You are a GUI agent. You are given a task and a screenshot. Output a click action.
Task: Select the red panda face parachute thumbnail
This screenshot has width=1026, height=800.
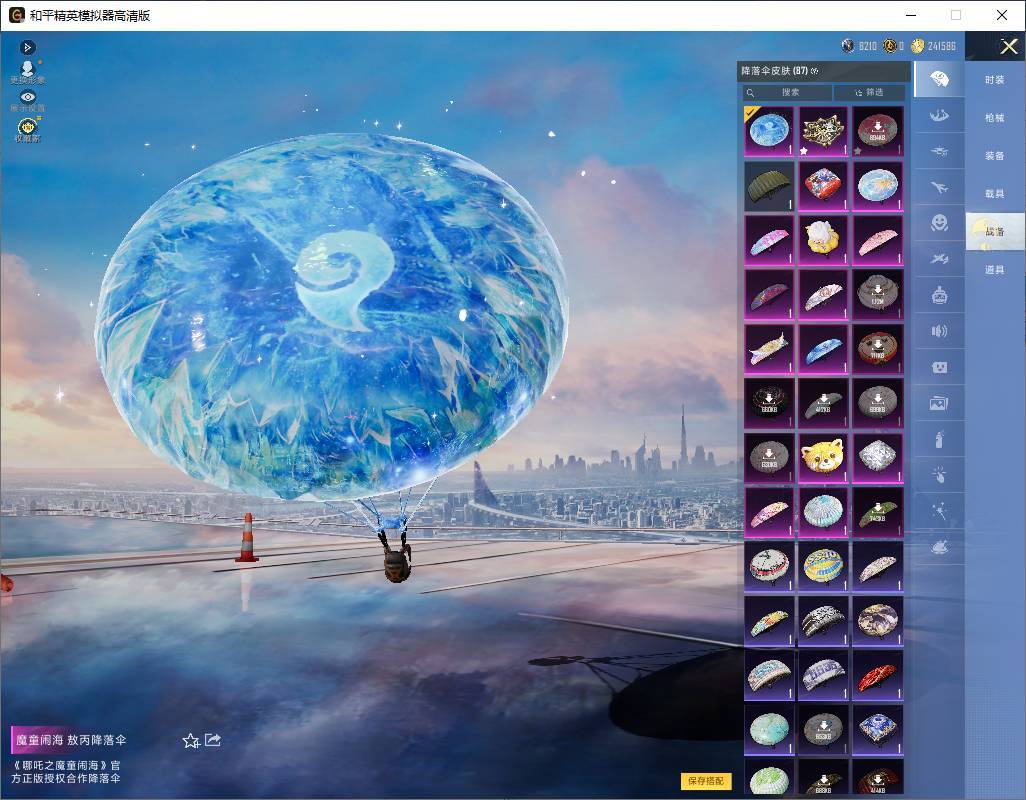coord(823,457)
